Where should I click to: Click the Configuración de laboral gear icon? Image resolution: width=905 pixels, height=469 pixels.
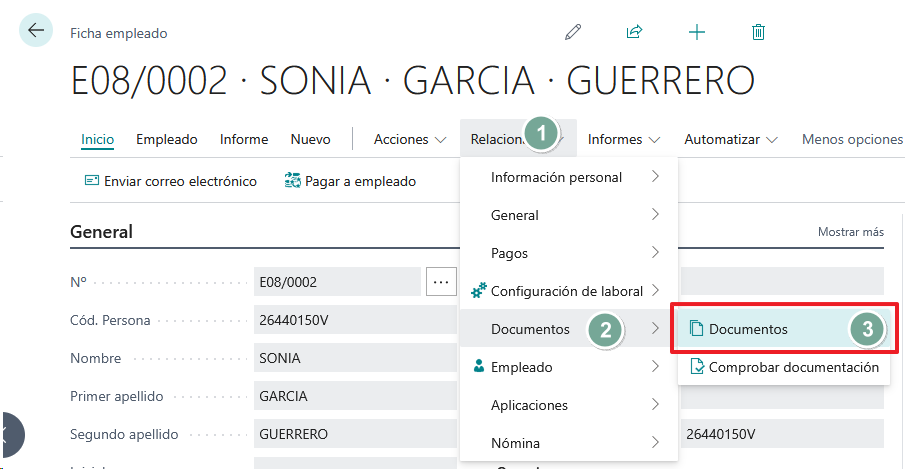coord(478,291)
